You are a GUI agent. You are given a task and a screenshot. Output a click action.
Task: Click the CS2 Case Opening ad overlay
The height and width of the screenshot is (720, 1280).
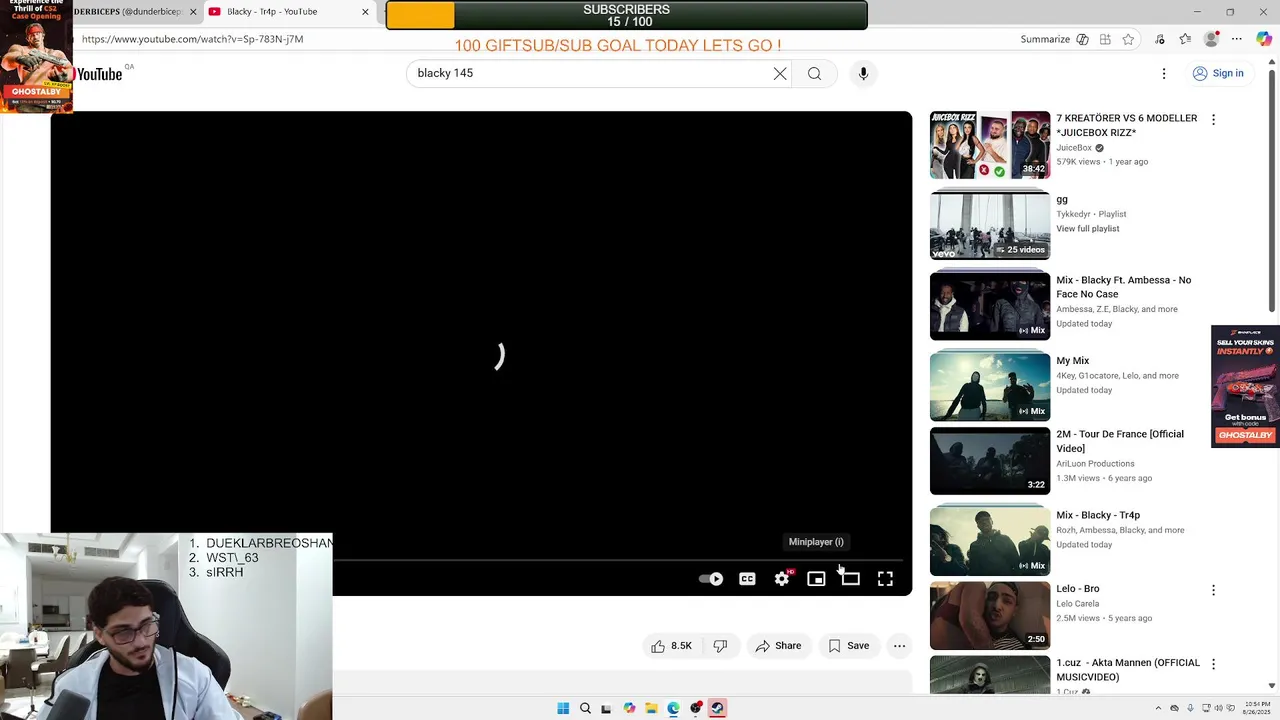(x=36, y=56)
